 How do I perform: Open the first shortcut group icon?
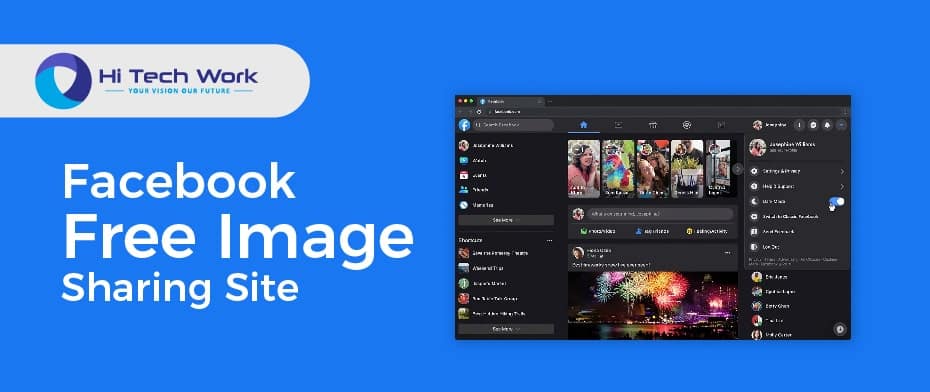click(x=464, y=253)
